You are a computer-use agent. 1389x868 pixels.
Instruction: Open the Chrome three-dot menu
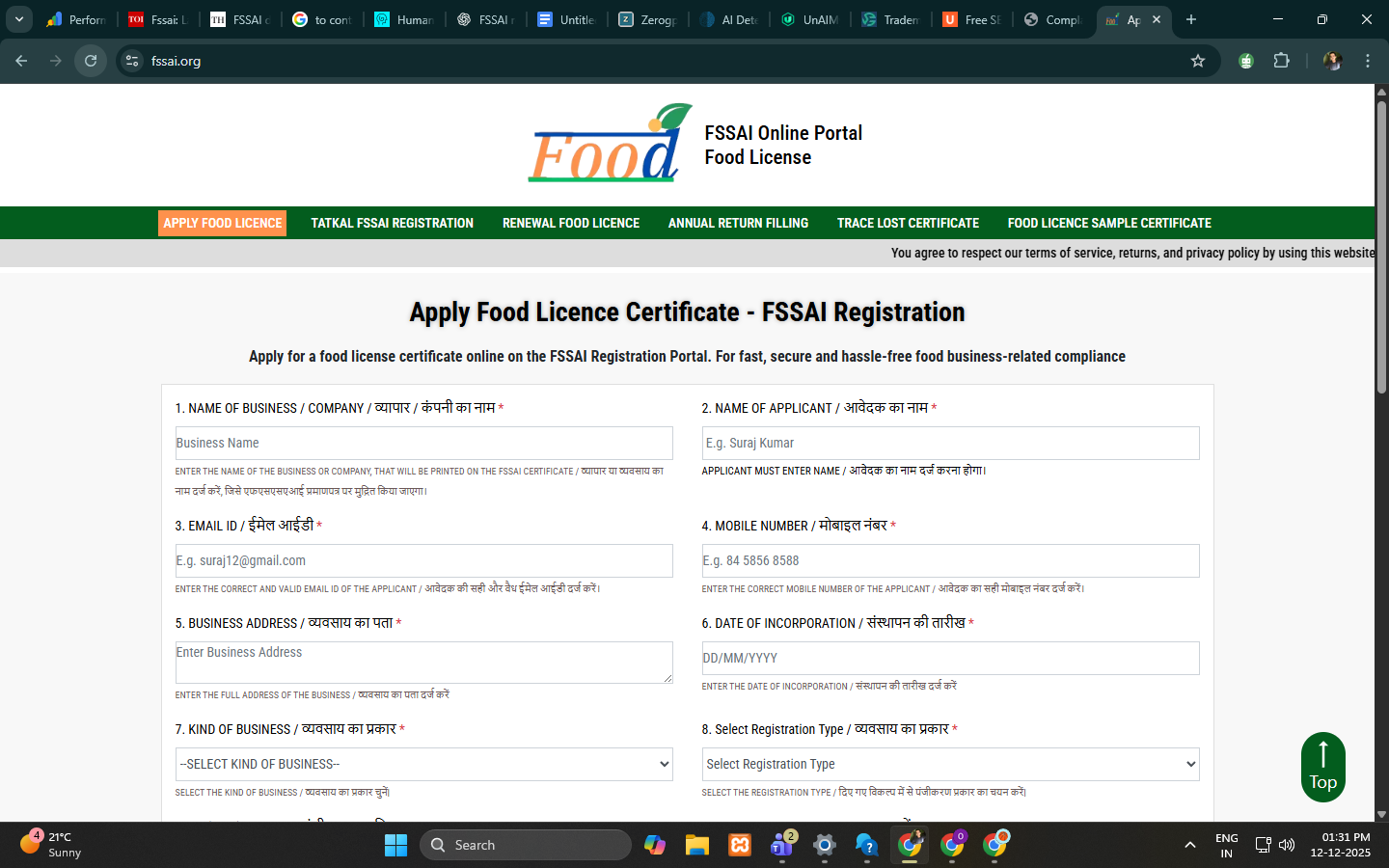(x=1367, y=61)
